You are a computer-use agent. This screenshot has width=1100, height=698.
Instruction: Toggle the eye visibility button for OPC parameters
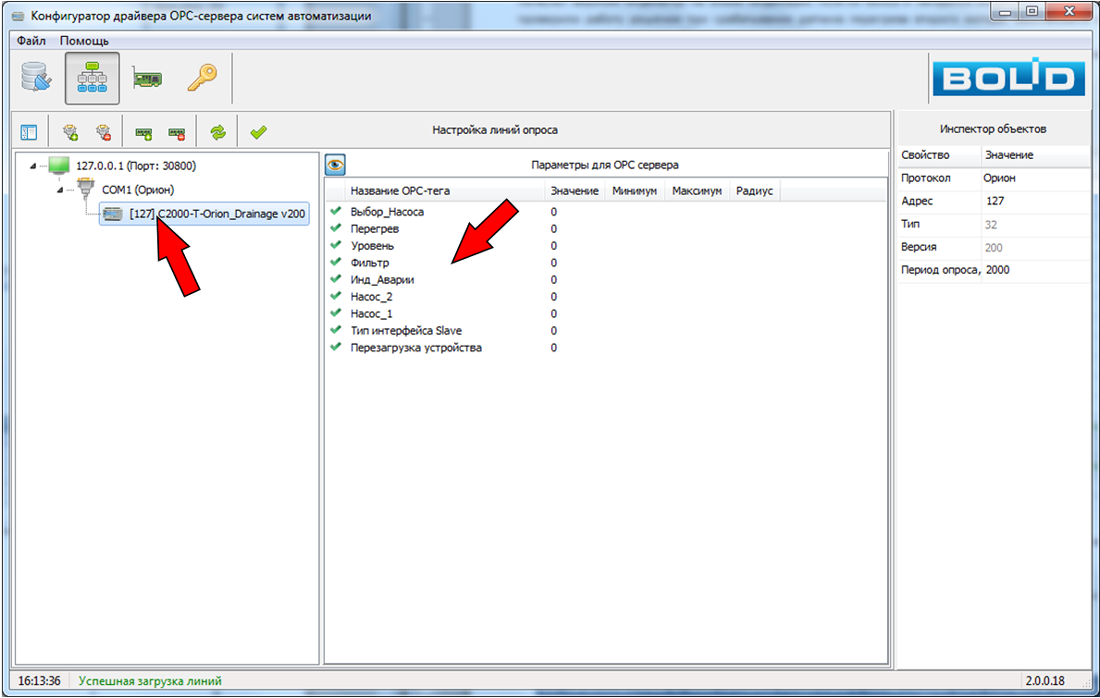point(335,165)
